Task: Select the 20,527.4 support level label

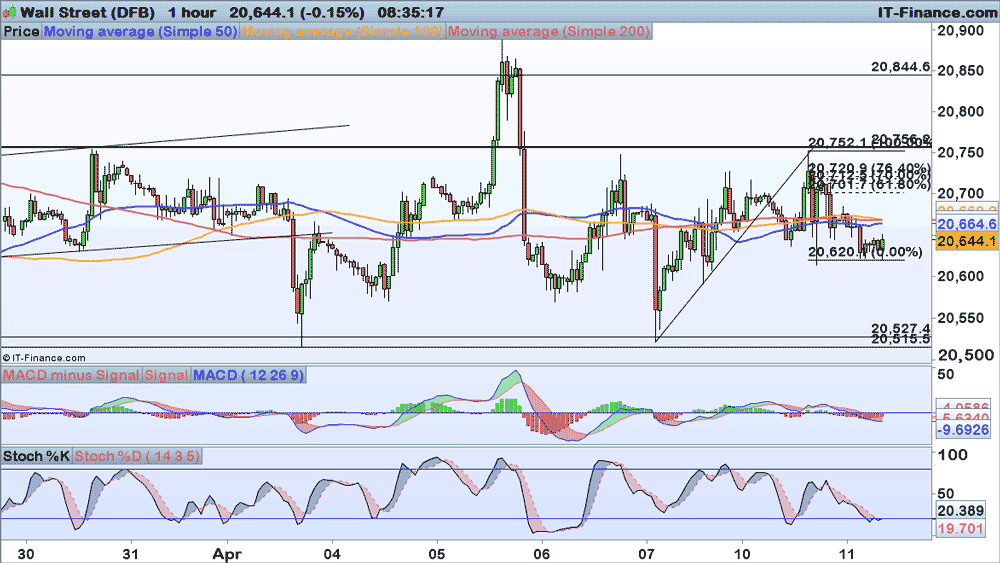Action: pos(901,328)
